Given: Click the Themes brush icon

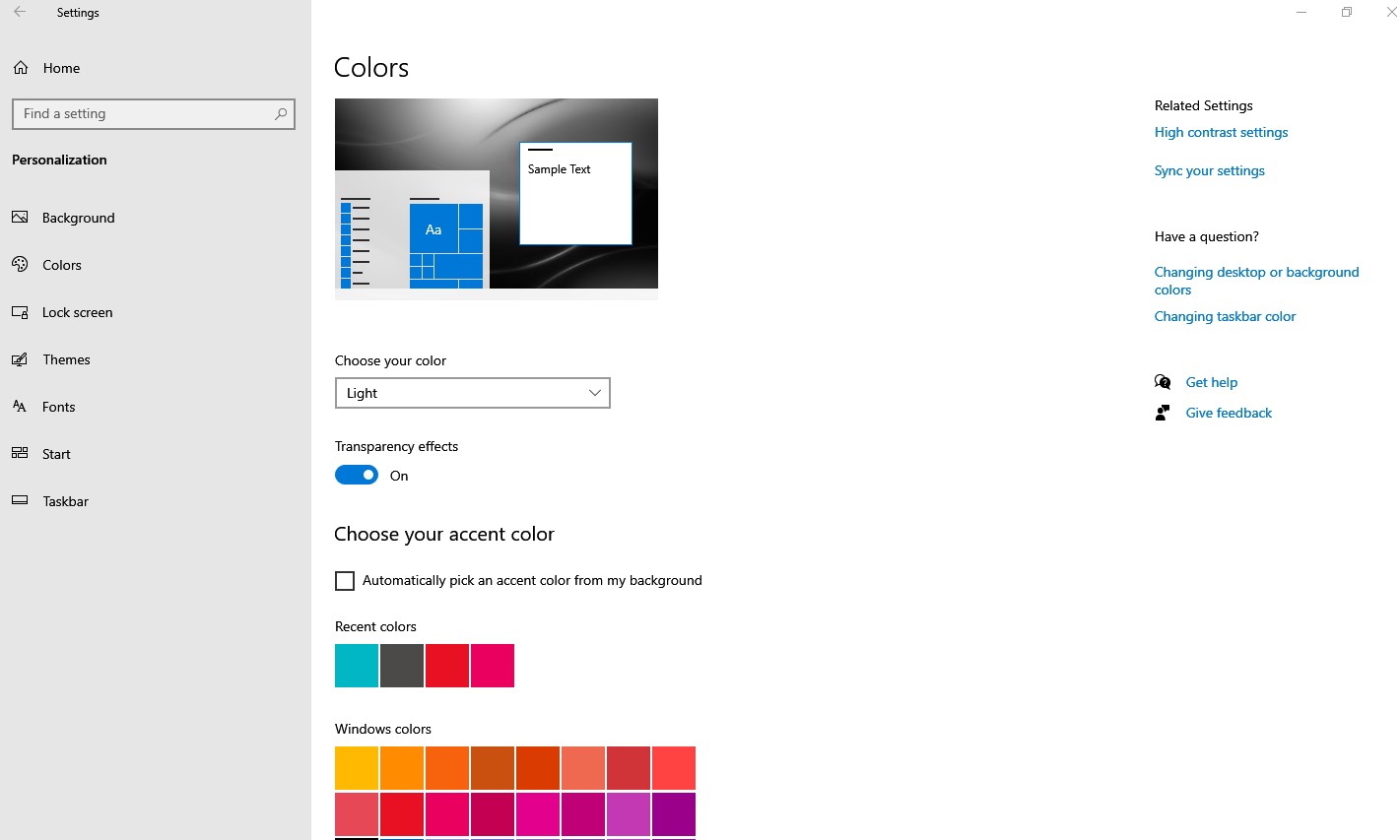Looking at the screenshot, I should click(20, 359).
